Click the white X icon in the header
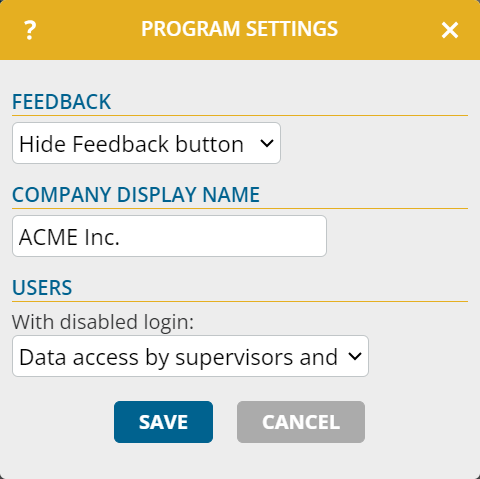 pyautogui.click(x=450, y=30)
